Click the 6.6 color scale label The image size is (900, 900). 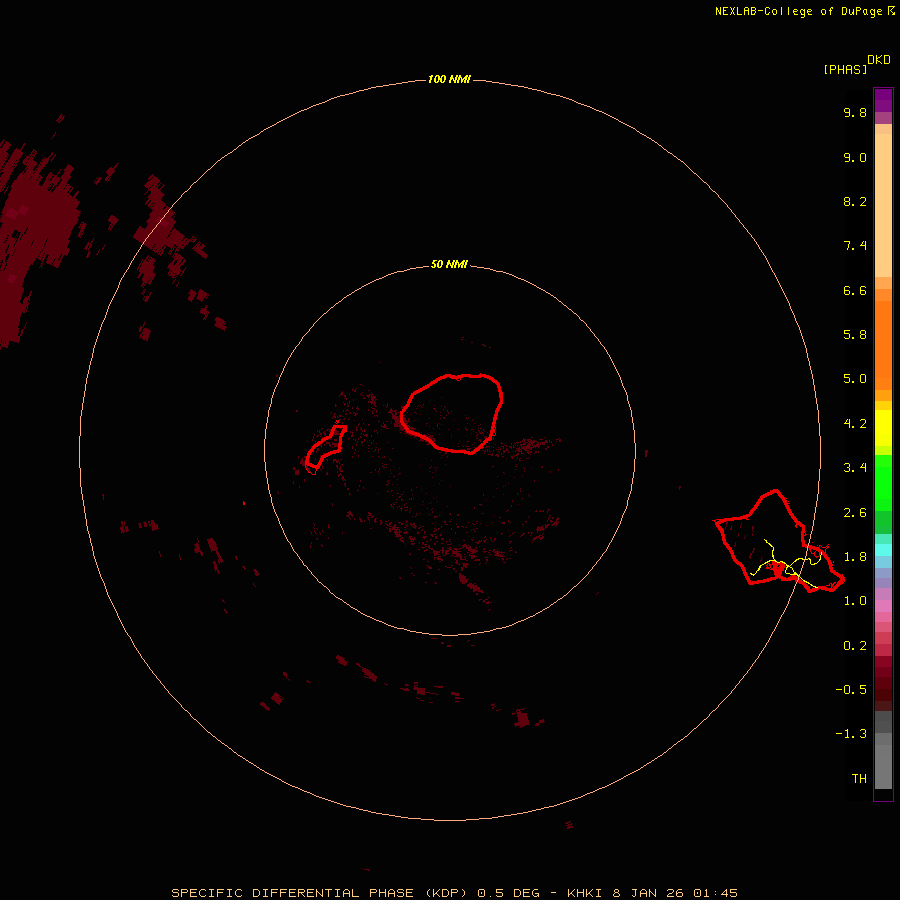855,290
